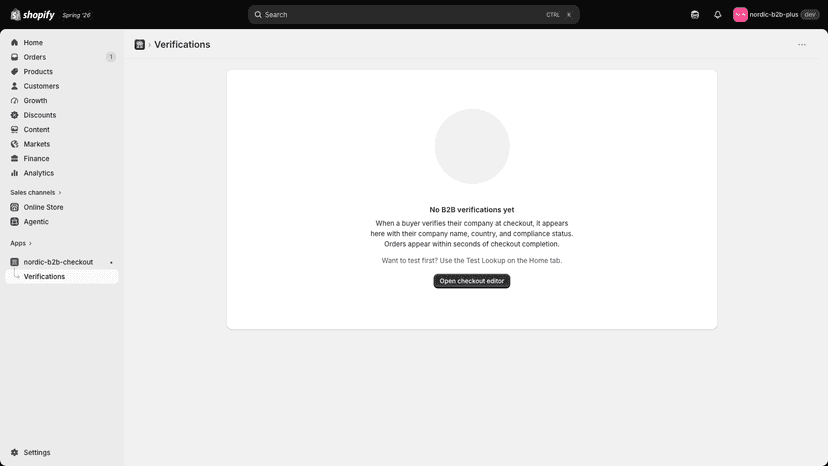
Task: Click the Orders inbox icon
Action: point(14,57)
